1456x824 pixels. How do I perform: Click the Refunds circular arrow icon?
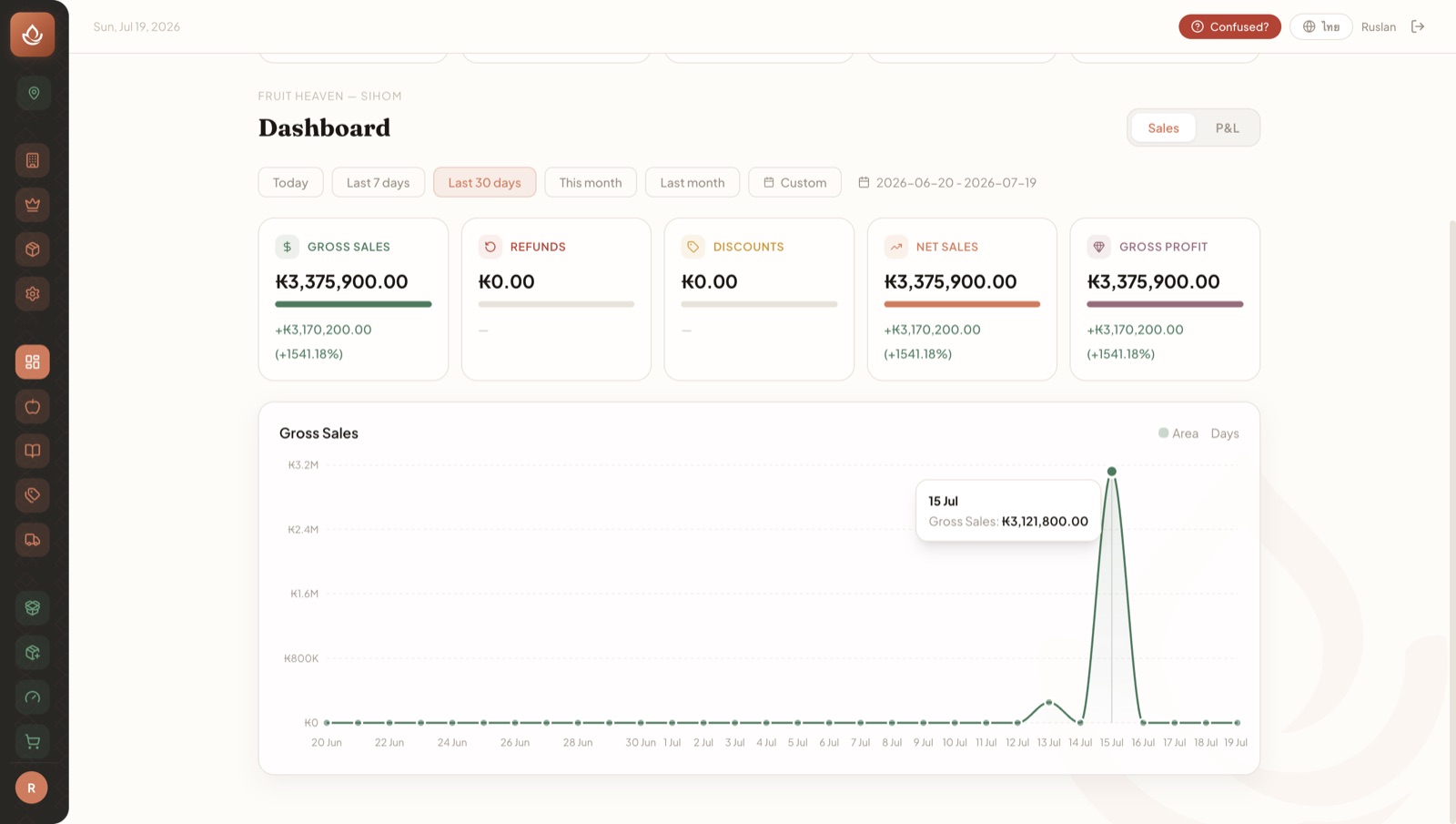[x=490, y=247]
